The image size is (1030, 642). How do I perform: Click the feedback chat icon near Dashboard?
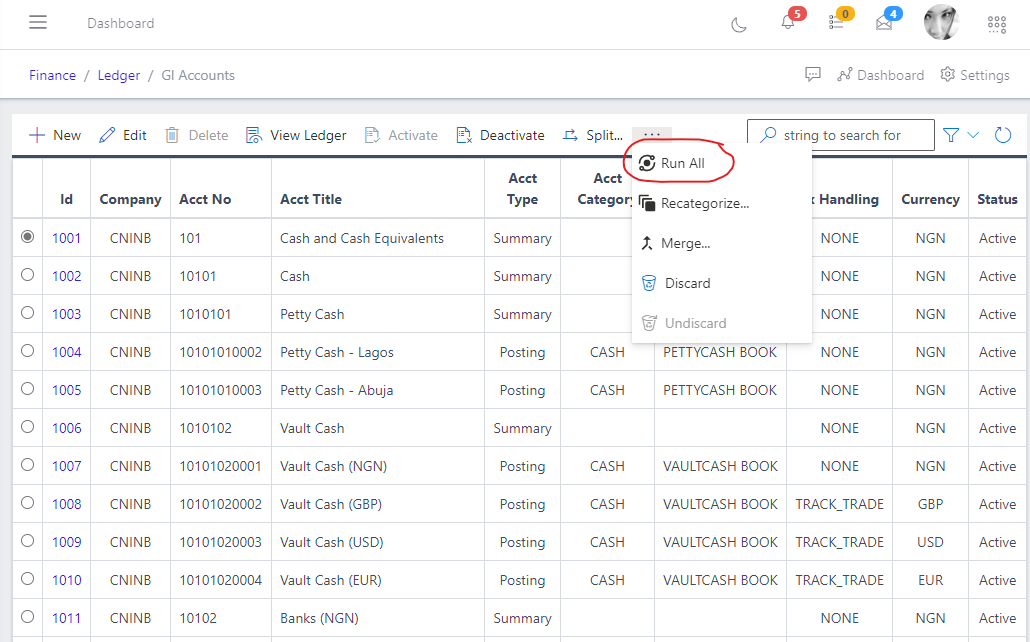click(813, 74)
